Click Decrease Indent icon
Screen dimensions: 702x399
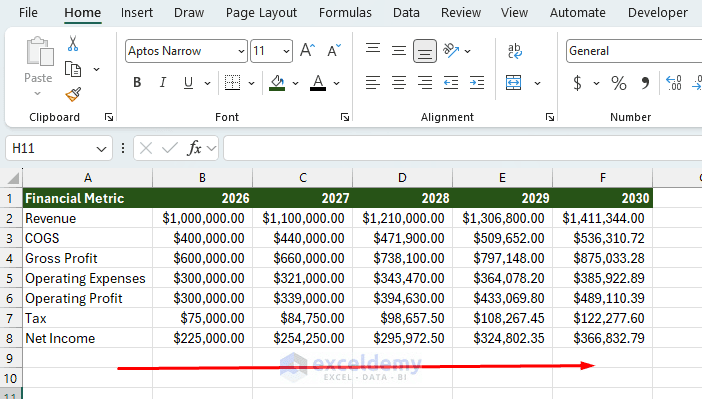pyautogui.click(x=451, y=83)
